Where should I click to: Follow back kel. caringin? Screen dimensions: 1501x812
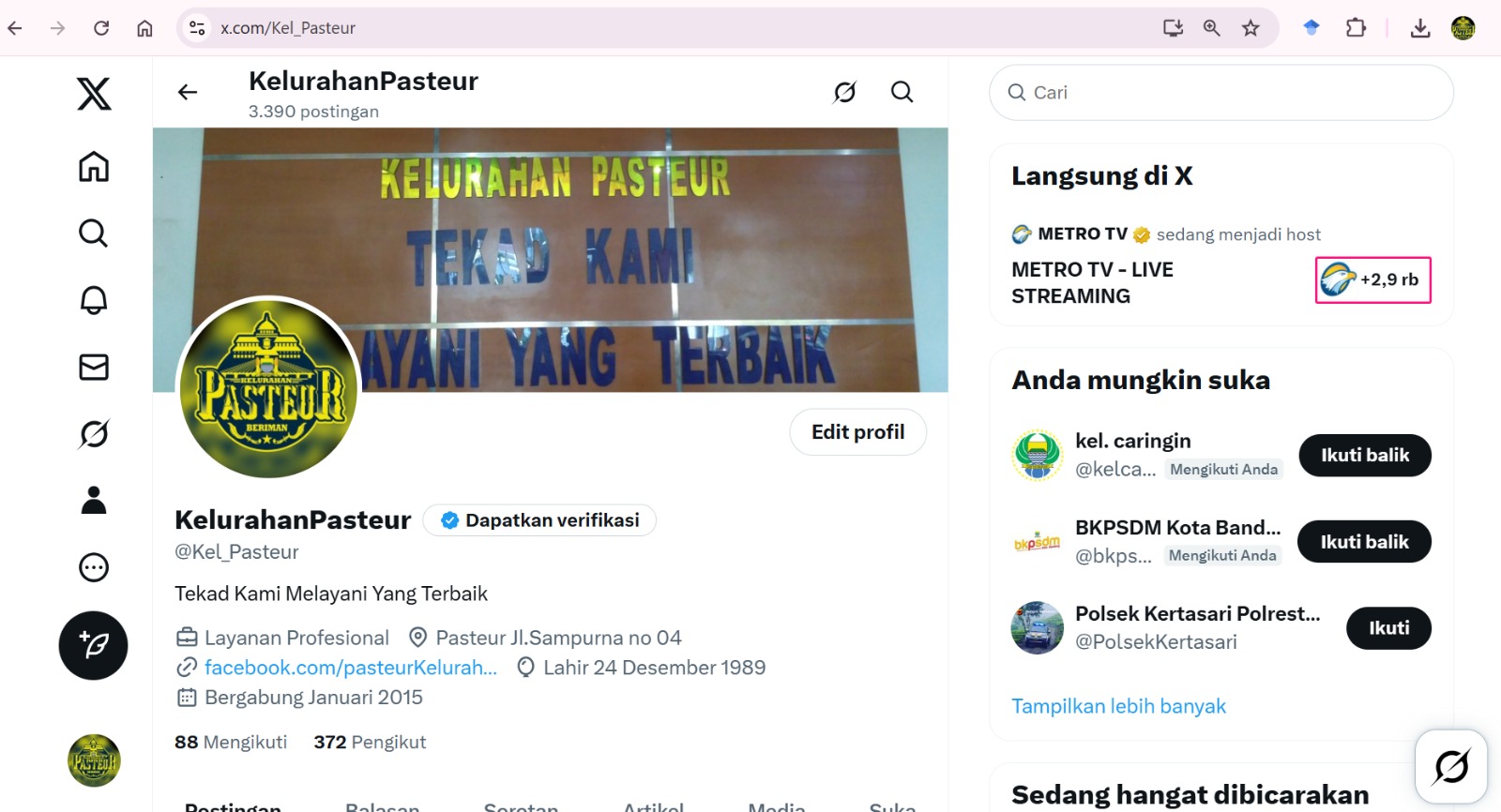(1365, 456)
